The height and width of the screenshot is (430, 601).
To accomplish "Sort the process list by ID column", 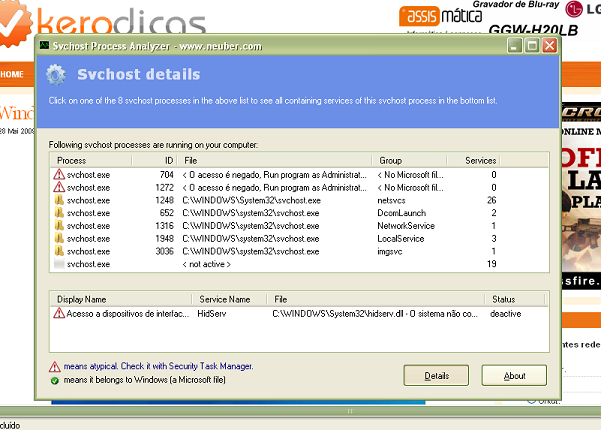I will click(154, 160).
